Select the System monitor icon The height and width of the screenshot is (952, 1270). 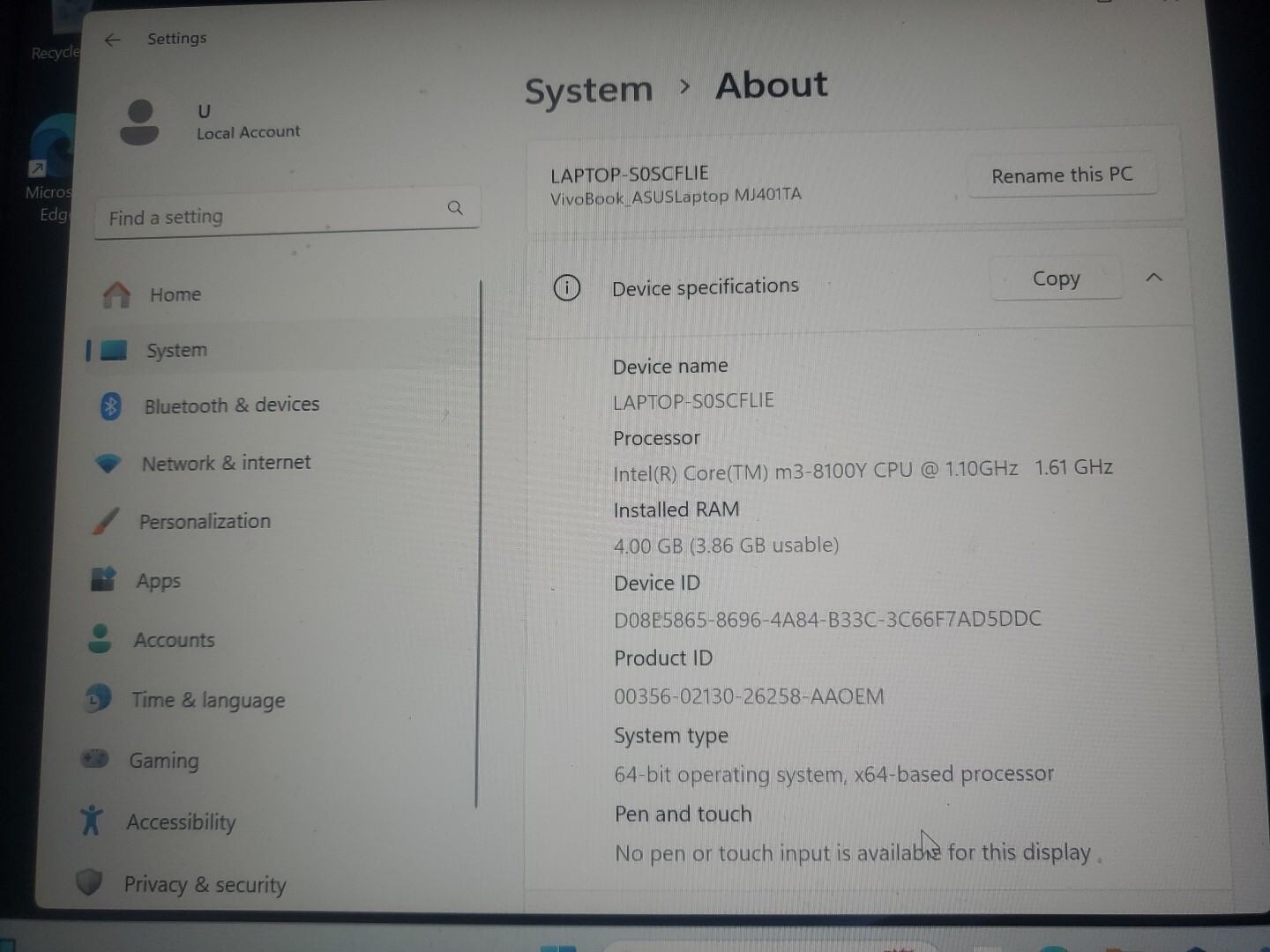(114, 350)
